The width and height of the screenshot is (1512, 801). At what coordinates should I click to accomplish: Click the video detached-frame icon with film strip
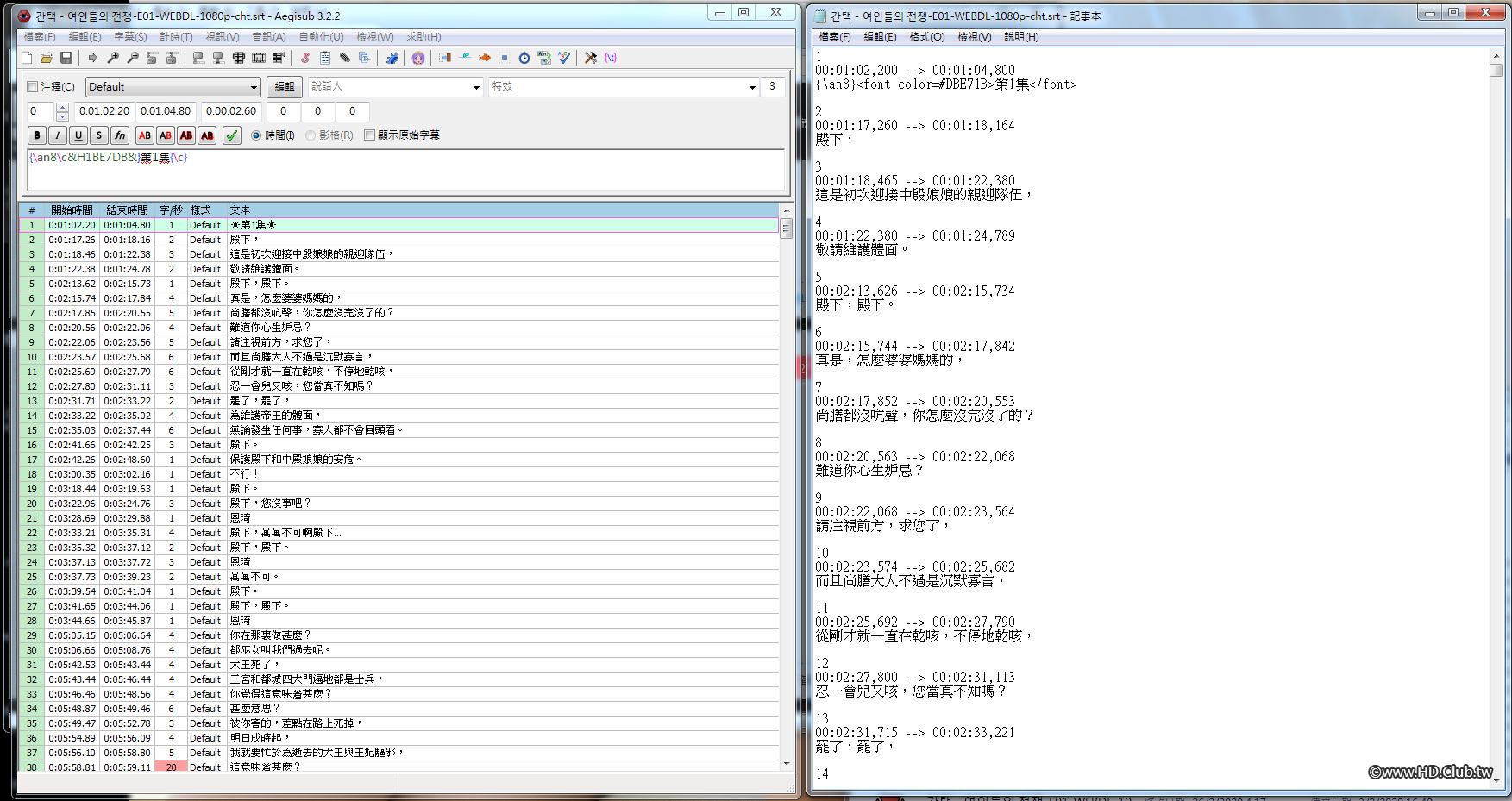[259, 58]
